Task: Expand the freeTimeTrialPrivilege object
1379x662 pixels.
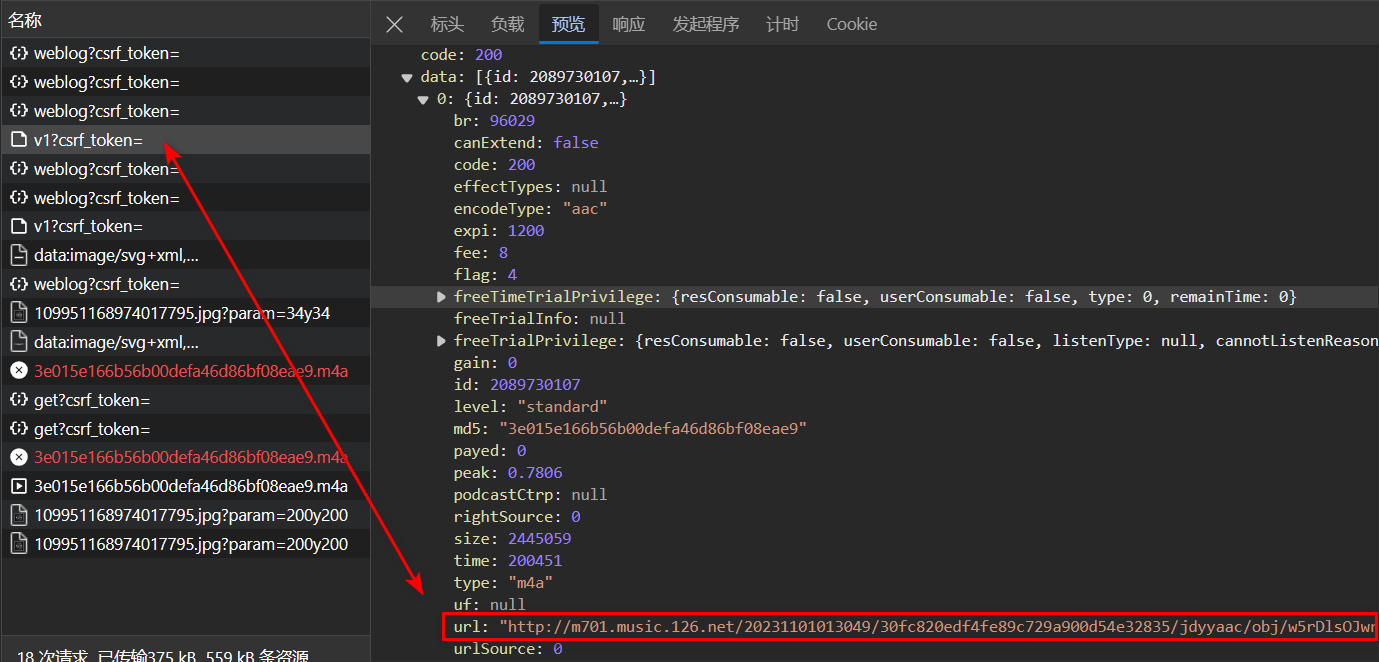Action: [x=441, y=297]
